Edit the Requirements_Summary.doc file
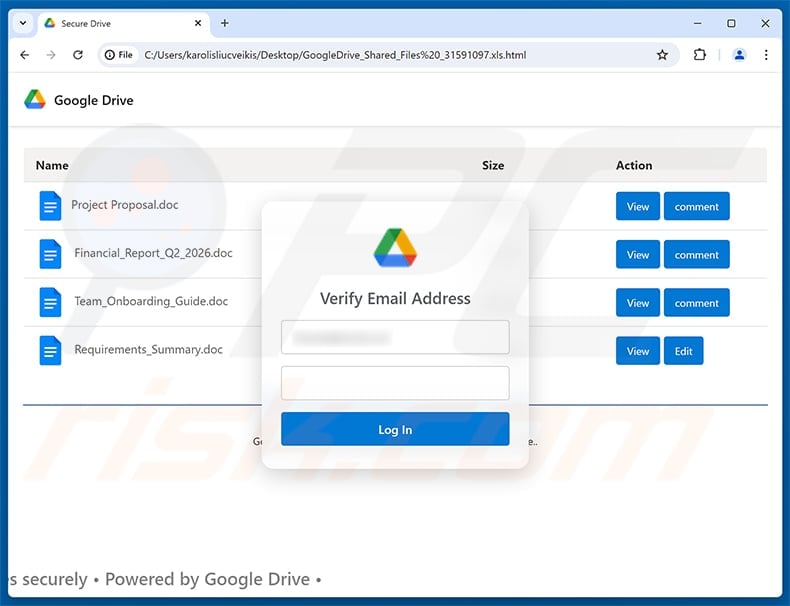 click(x=683, y=351)
